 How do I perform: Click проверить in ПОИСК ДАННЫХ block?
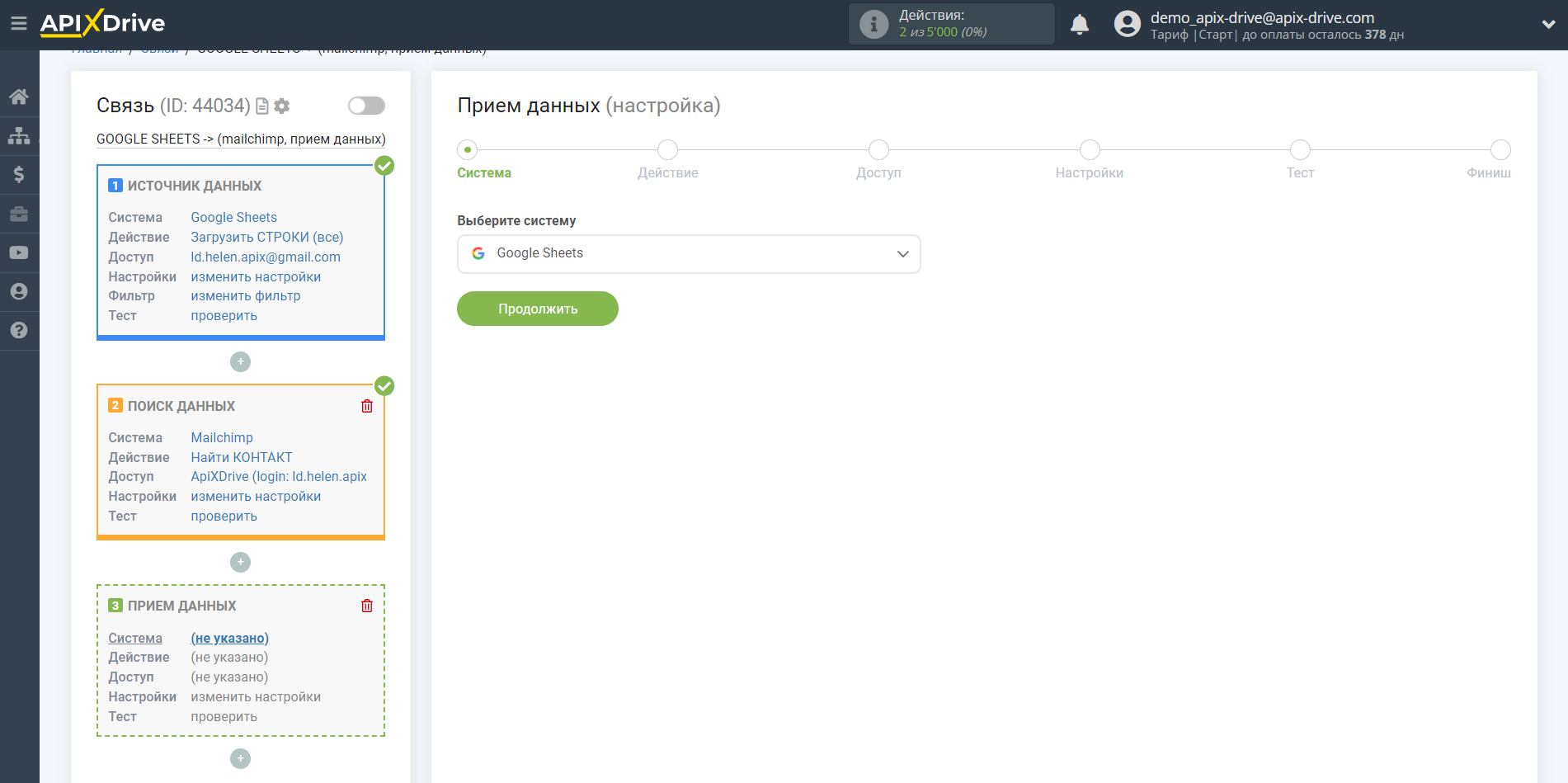click(x=224, y=516)
